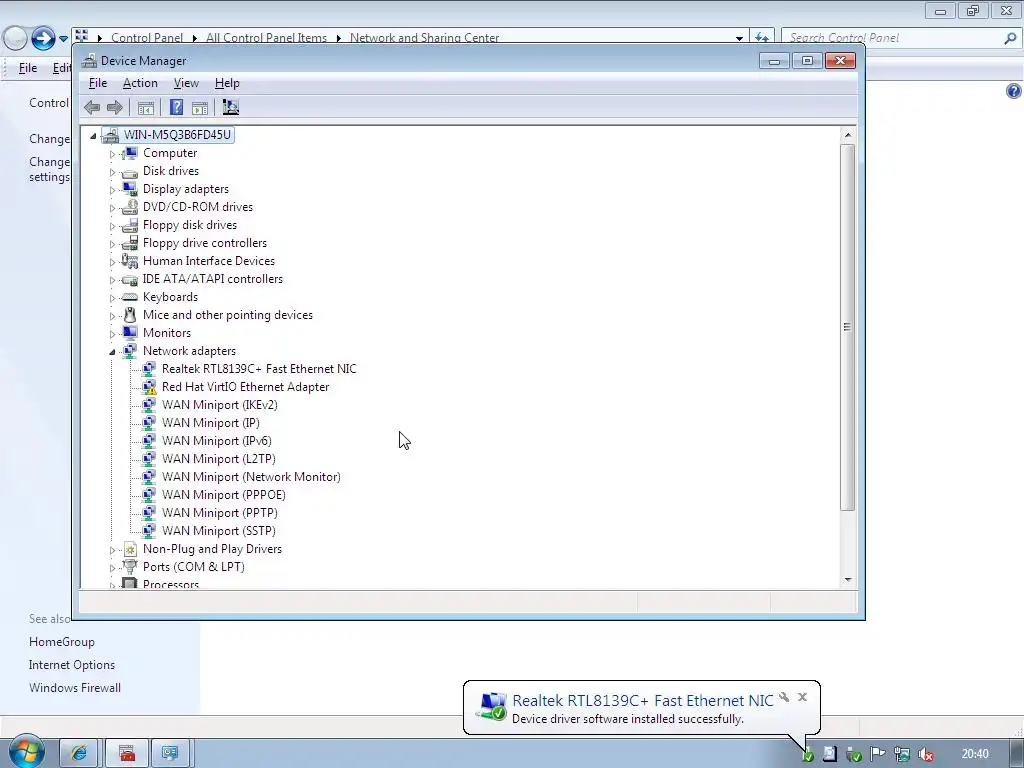Click the Back arrow in Device Manager toolbar
Screen dimensions: 1024x768
(x=92, y=108)
